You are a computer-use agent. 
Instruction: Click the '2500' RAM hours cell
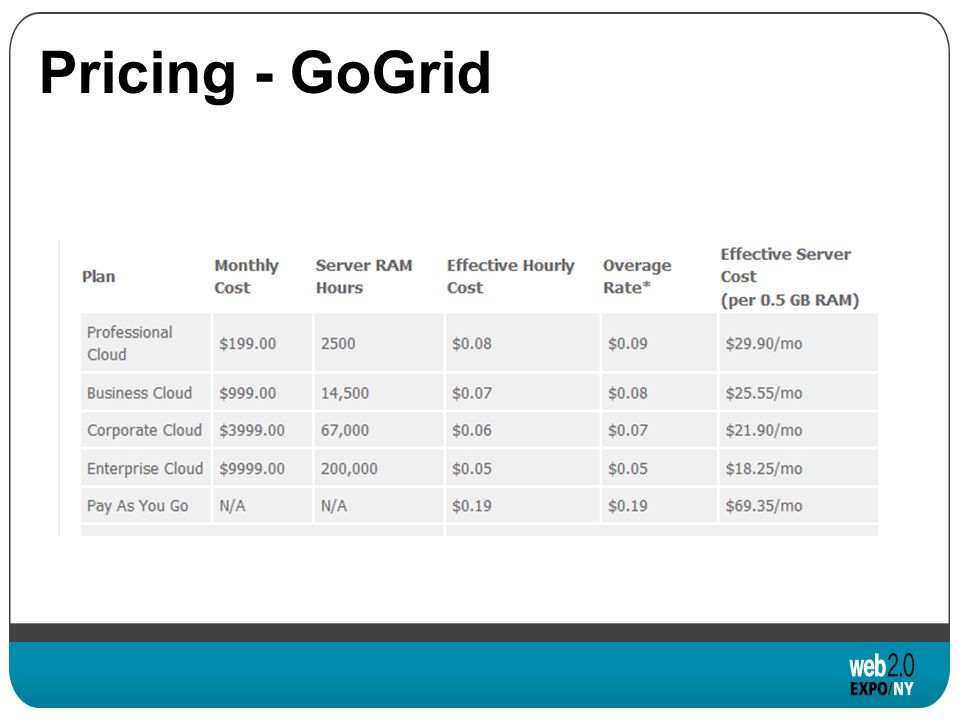tap(379, 343)
